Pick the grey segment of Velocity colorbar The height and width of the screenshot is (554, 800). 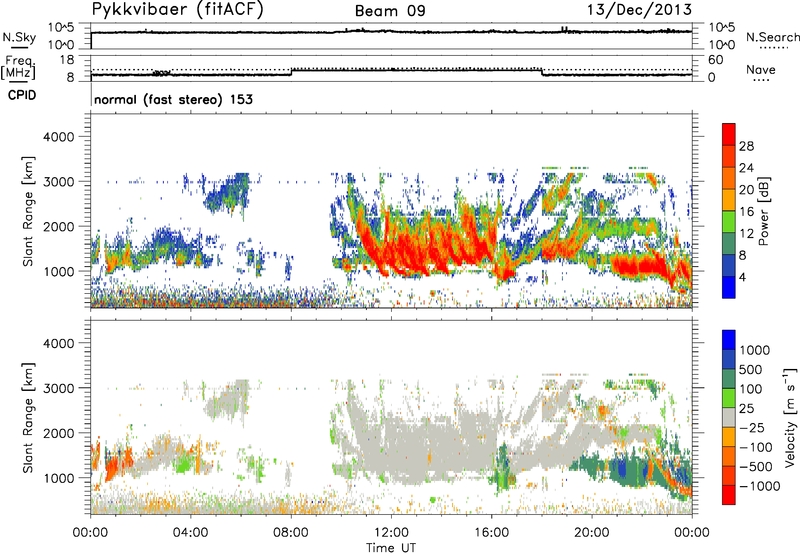click(729, 417)
